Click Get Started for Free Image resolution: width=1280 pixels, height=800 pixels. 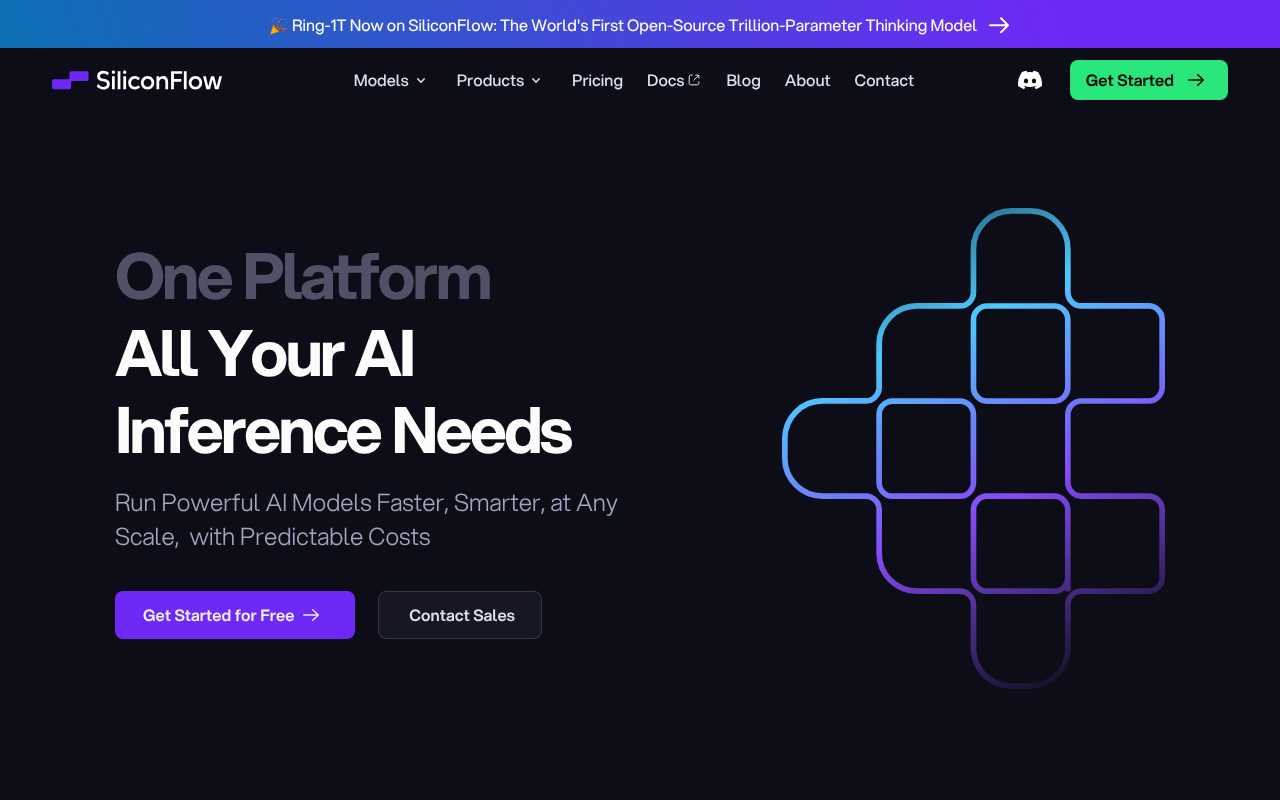tap(234, 615)
